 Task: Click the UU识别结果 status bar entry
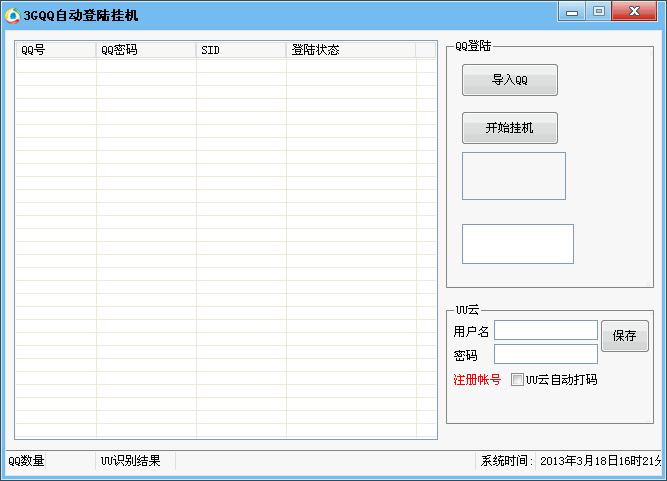click(x=130, y=461)
